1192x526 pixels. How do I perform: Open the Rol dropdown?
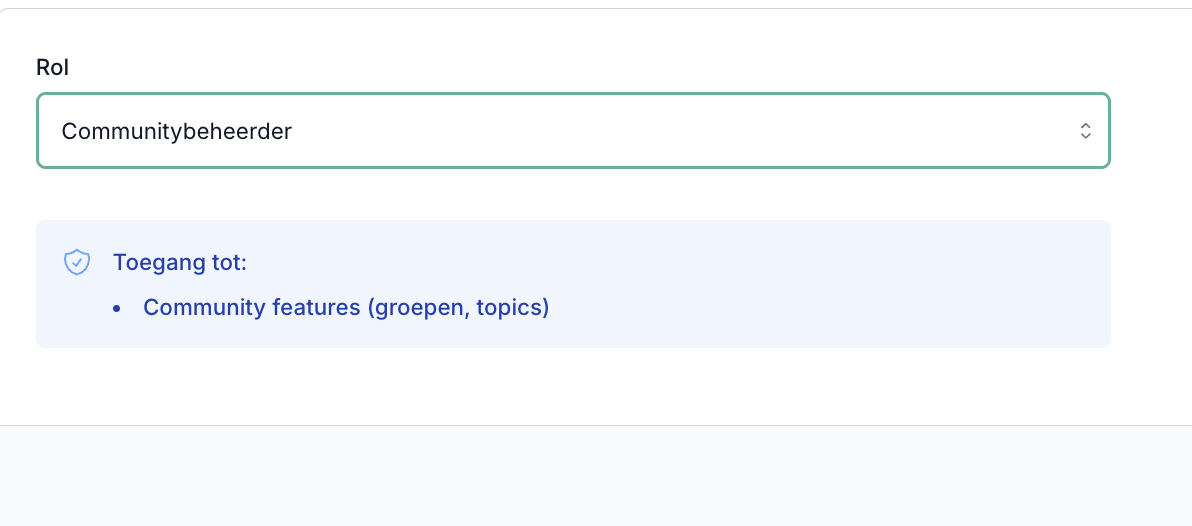572,131
